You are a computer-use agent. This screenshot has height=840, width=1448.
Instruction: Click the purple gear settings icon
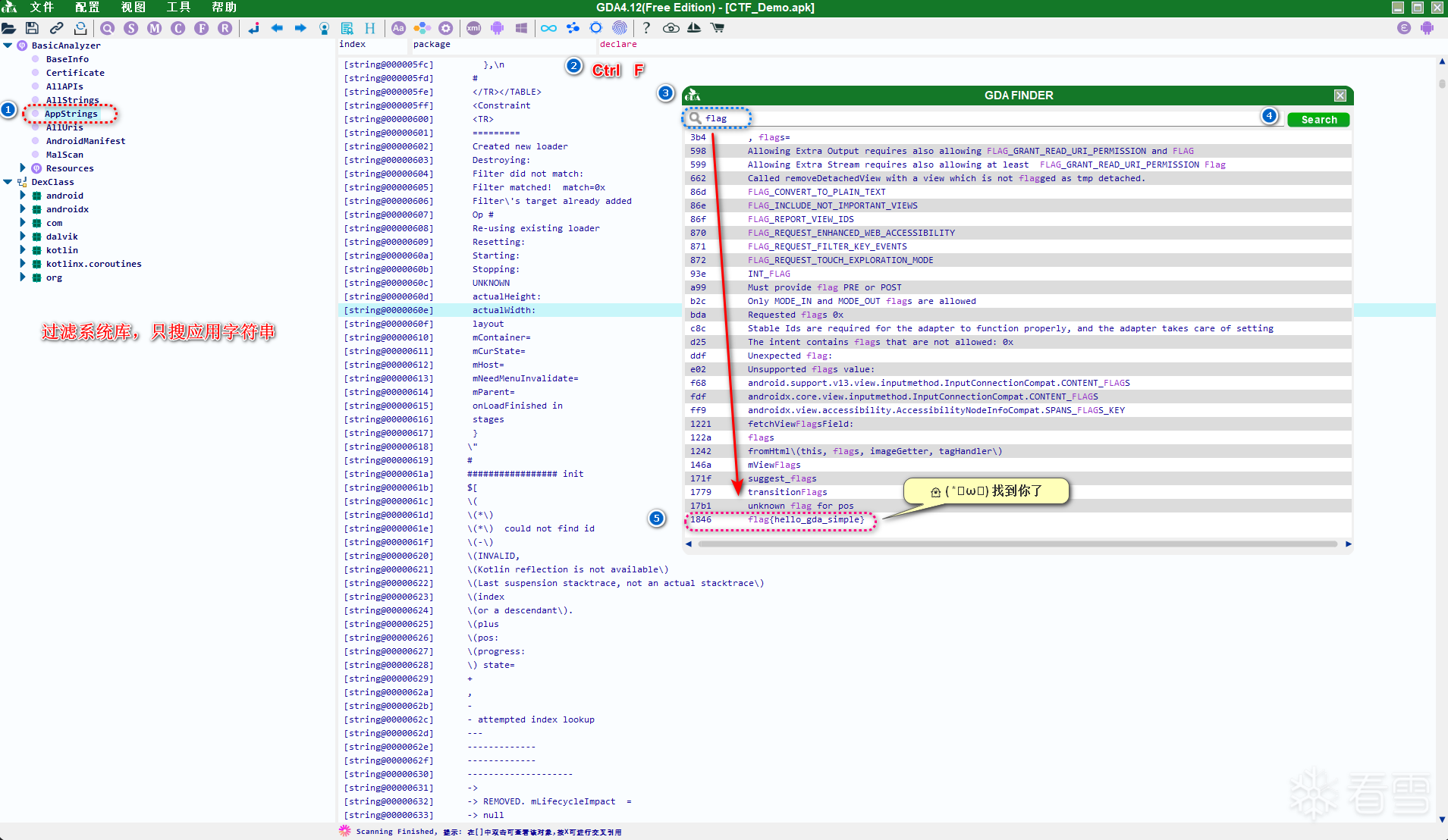click(446, 28)
